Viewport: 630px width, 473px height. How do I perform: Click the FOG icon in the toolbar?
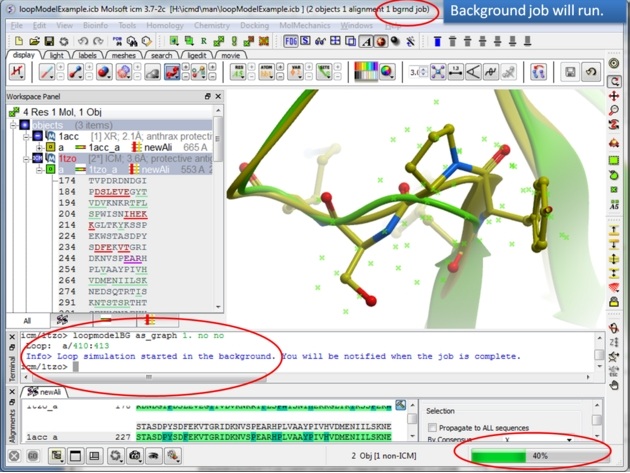(x=292, y=41)
